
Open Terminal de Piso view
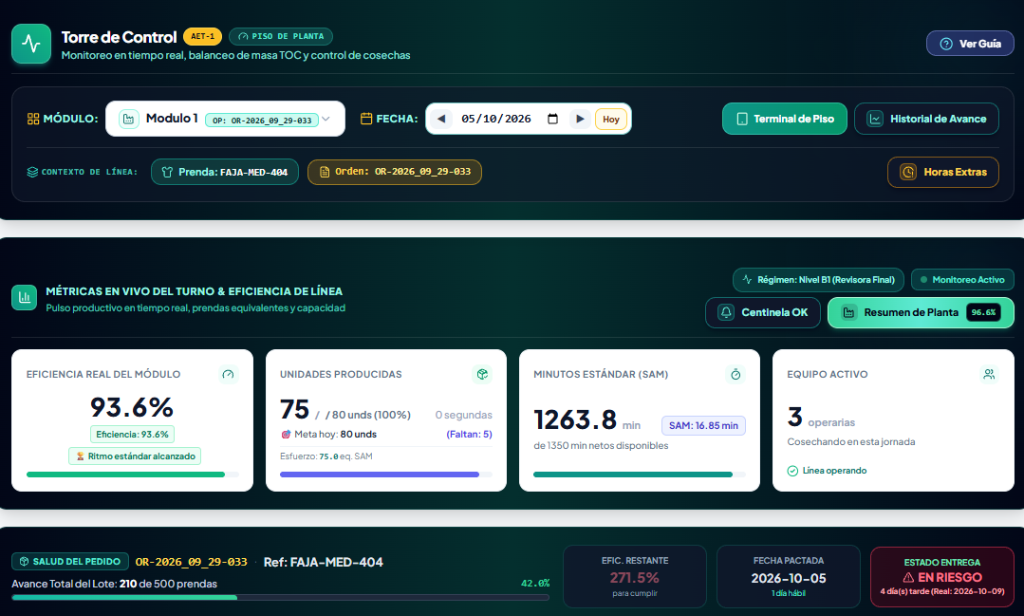click(784, 119)
